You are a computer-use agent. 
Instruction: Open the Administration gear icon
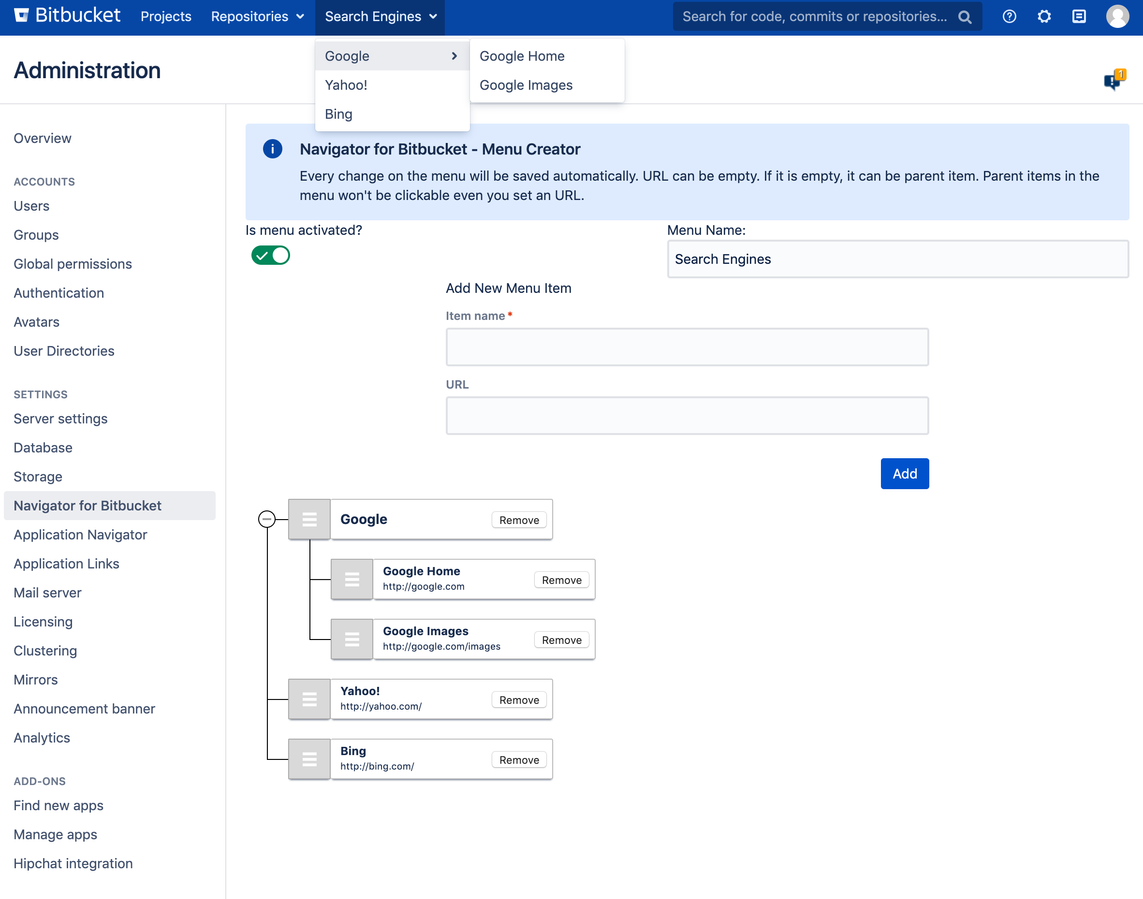click(x=1044, y=16)
